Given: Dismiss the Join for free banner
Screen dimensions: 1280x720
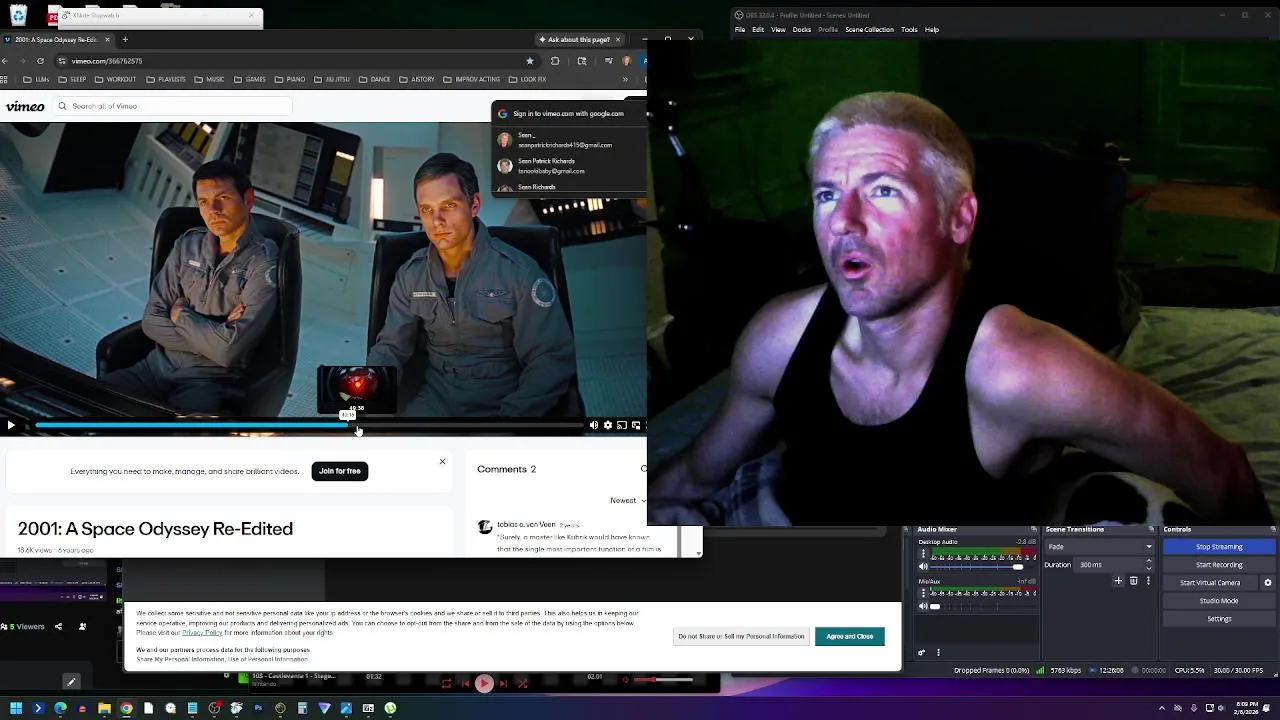Looking at the screenshot, I should (x=442, y=461).
